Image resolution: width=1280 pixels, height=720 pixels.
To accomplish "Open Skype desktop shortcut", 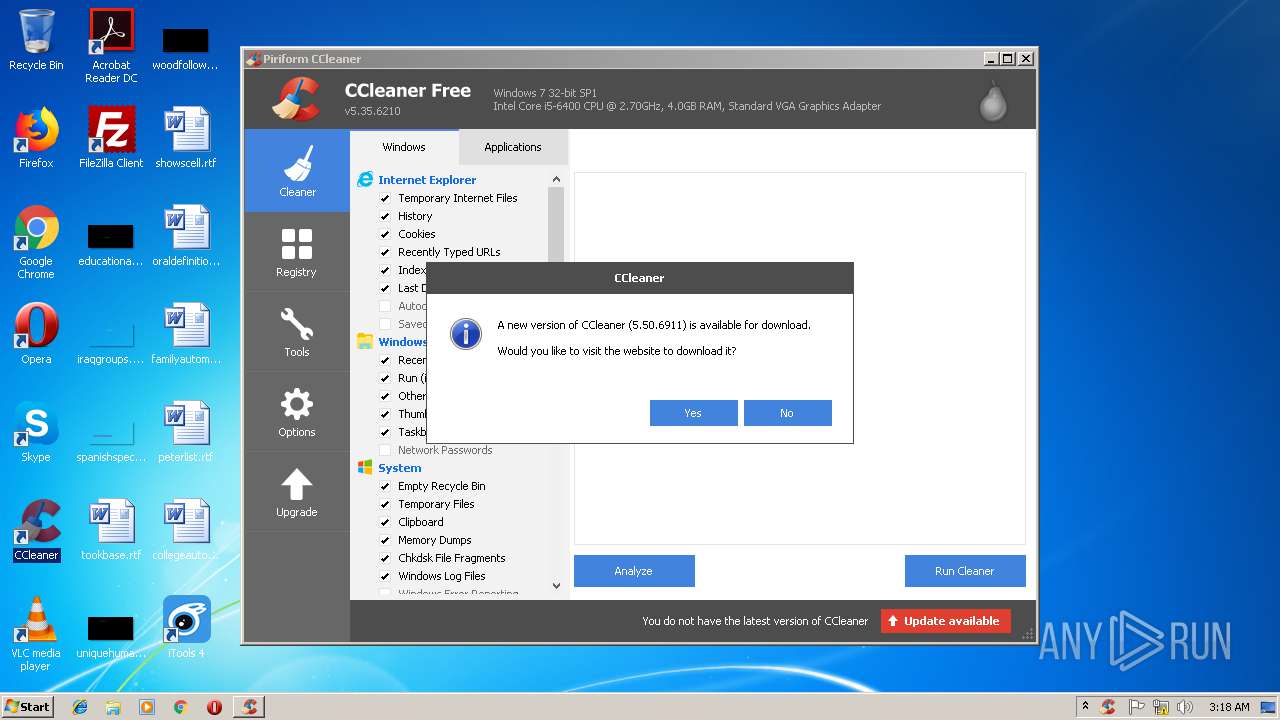I will (x=36, y=432).
